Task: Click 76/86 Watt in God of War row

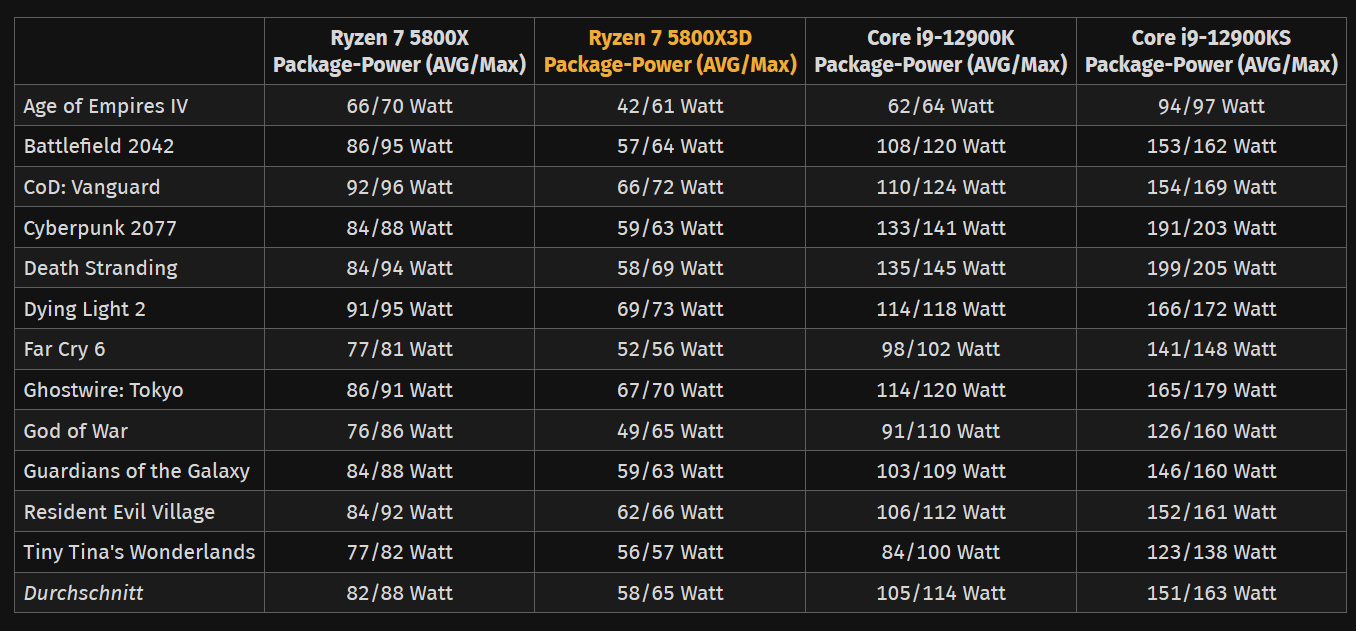Action: tap(400, 431)
